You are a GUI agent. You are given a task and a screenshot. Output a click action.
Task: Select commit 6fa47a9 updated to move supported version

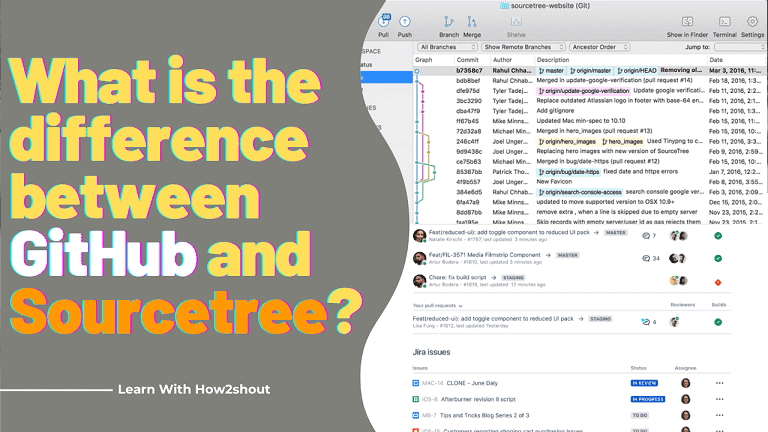click(590, 202)
